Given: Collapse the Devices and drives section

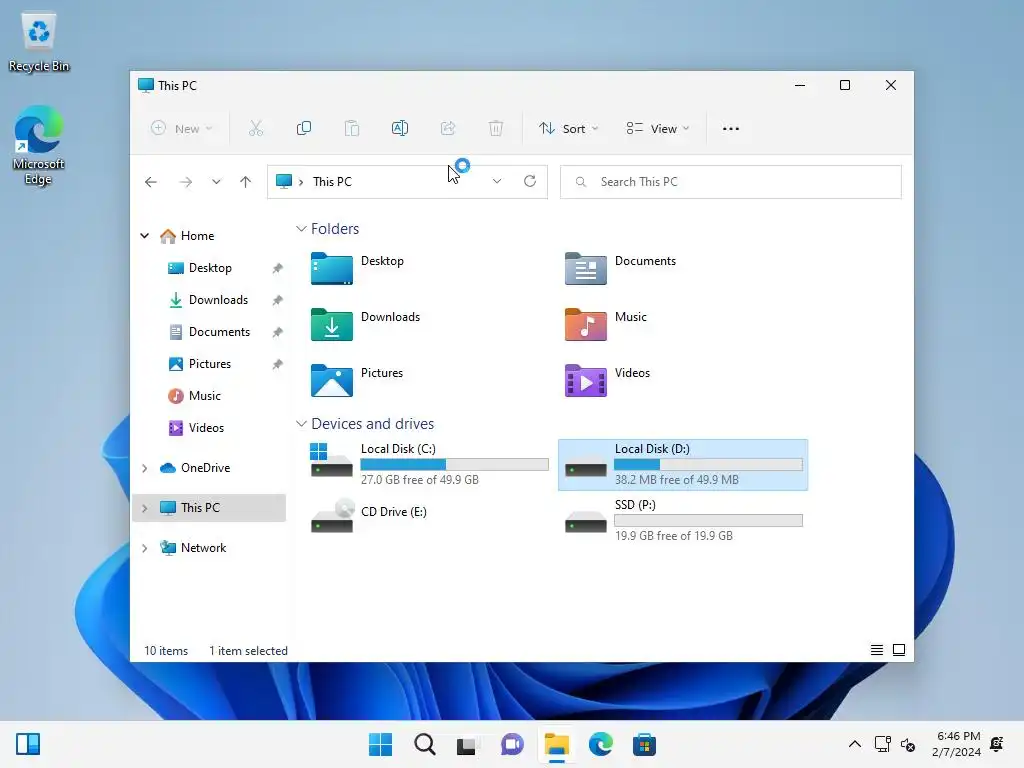Looking at the screenshot, I should click(x=301, y=424).
